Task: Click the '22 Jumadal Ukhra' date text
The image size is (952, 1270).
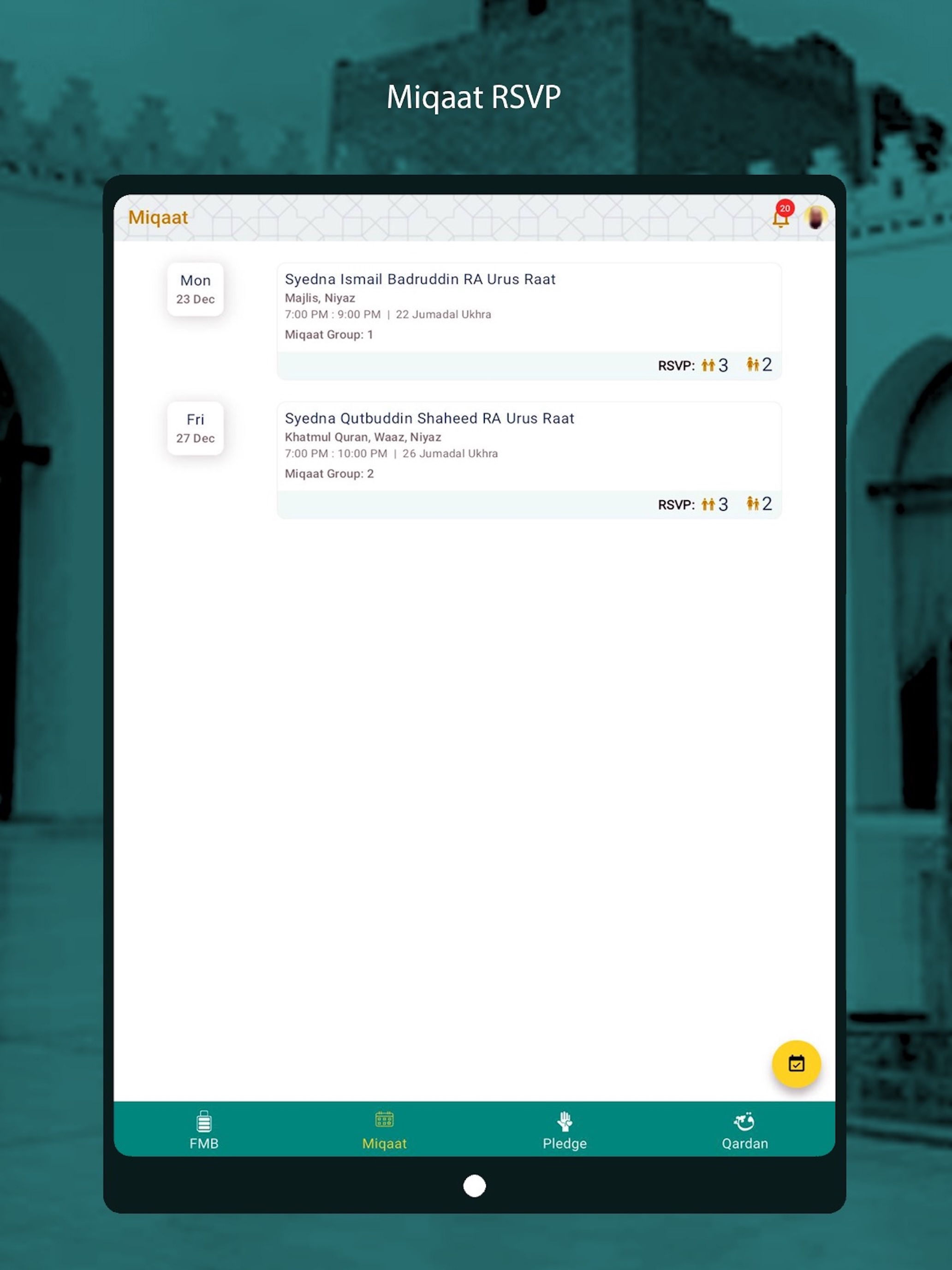Action: coord(443,314)
